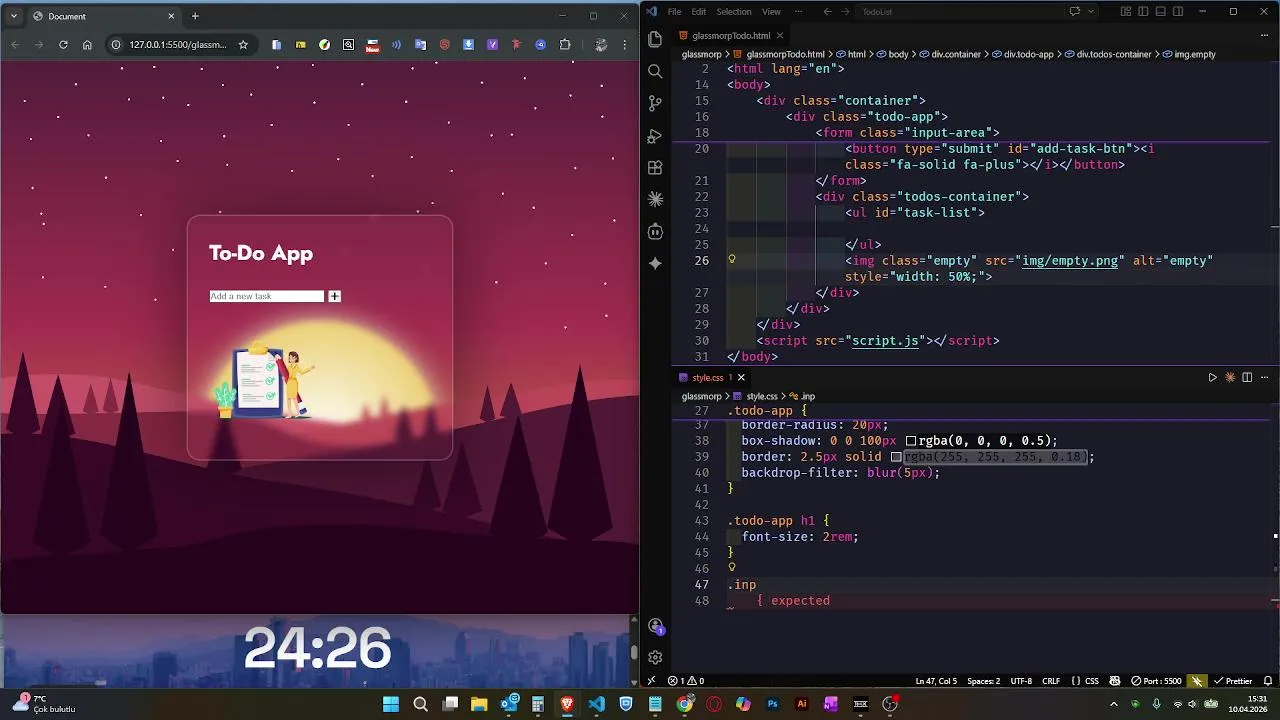This screenshot has height=720, width=1280.
Task: Open the Source Control view
Action: click(x=655, y=103)
